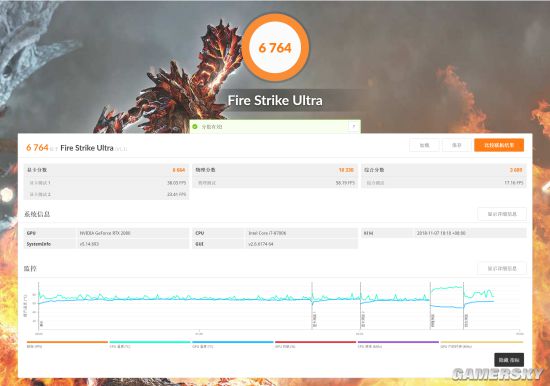This screenshot has height=386, width=550.
Task: Toggle the red GPU load legend line
Action: coord(315,342)
